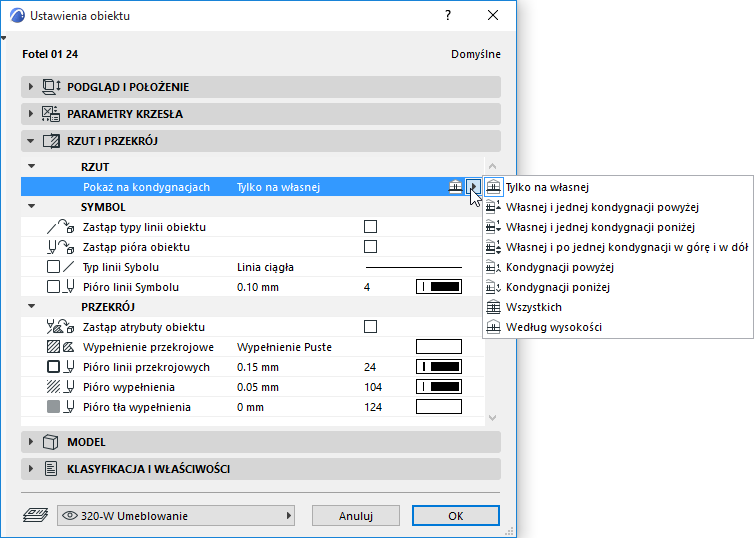Image resolution: width=754 pixels, height=538 pixels.
Task: Close the Ustawienia obiektu dialog
Action: click(493, 15)
